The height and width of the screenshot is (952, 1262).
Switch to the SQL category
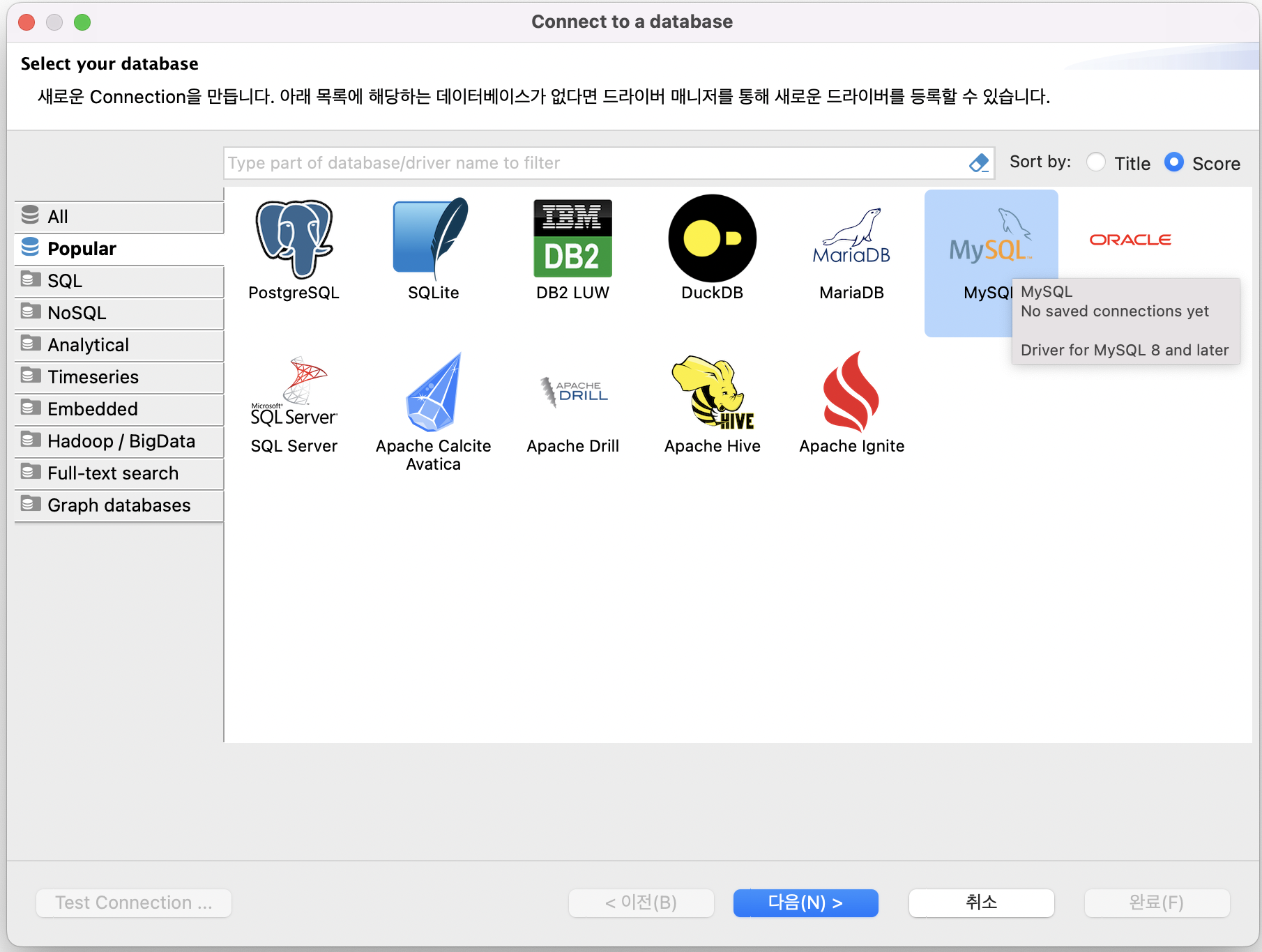(119, 281)
